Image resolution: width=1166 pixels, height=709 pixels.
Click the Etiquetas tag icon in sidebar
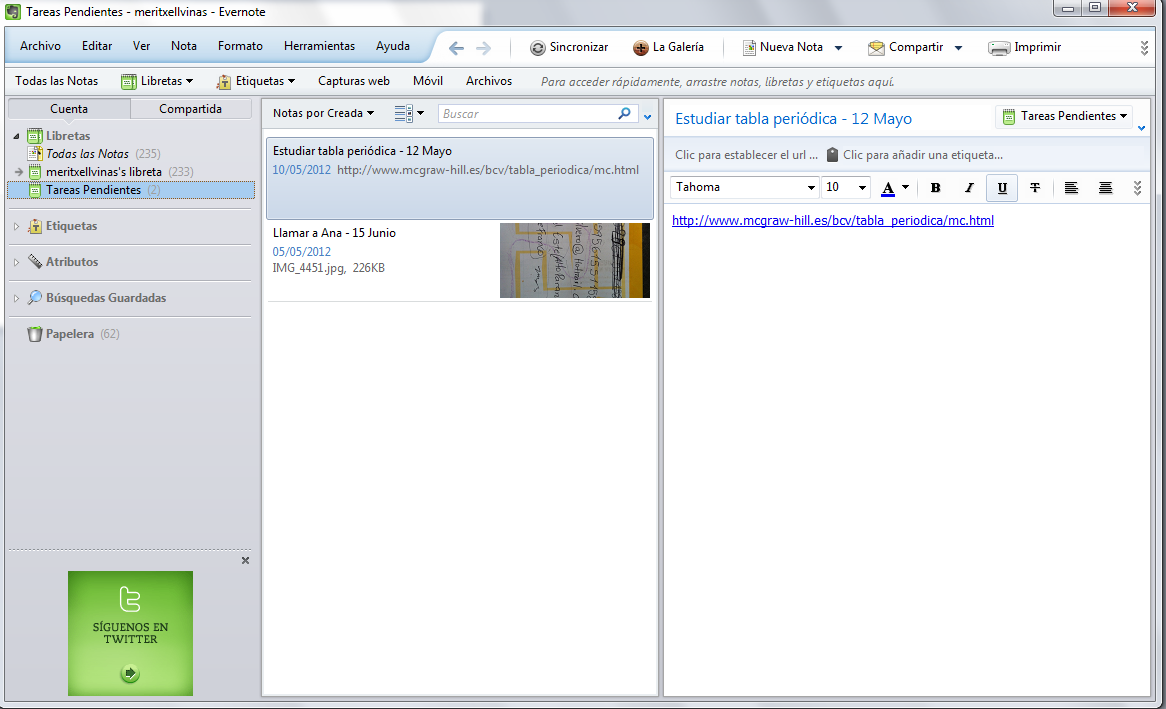(x=35, y=226)
